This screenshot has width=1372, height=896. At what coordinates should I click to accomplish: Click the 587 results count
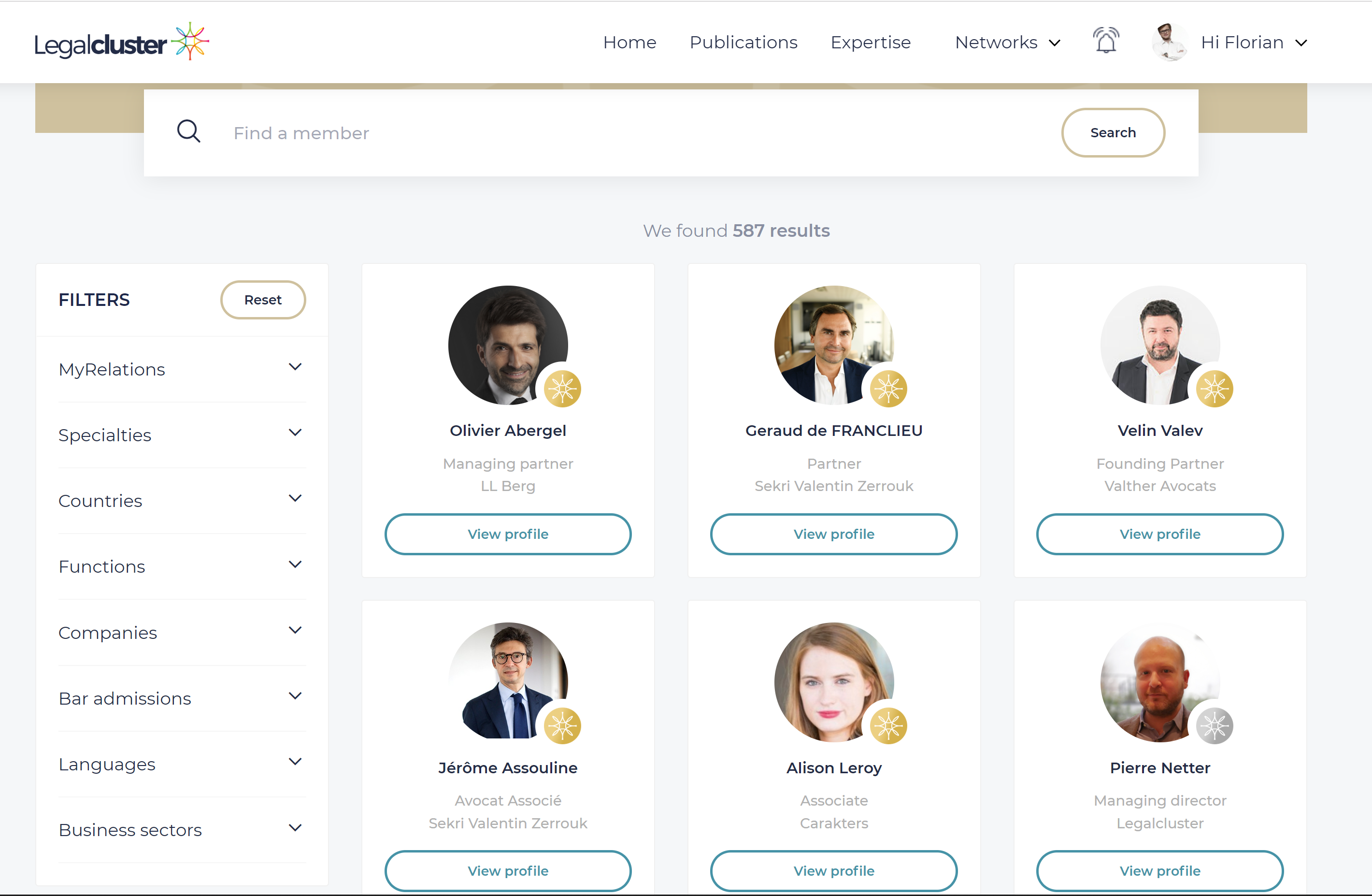[781, 231]
